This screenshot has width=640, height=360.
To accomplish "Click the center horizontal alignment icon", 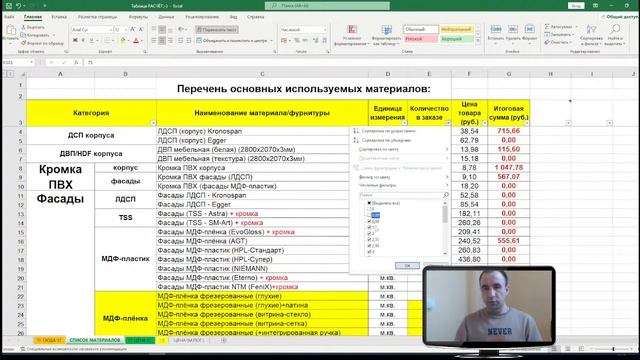I will 162,40.
